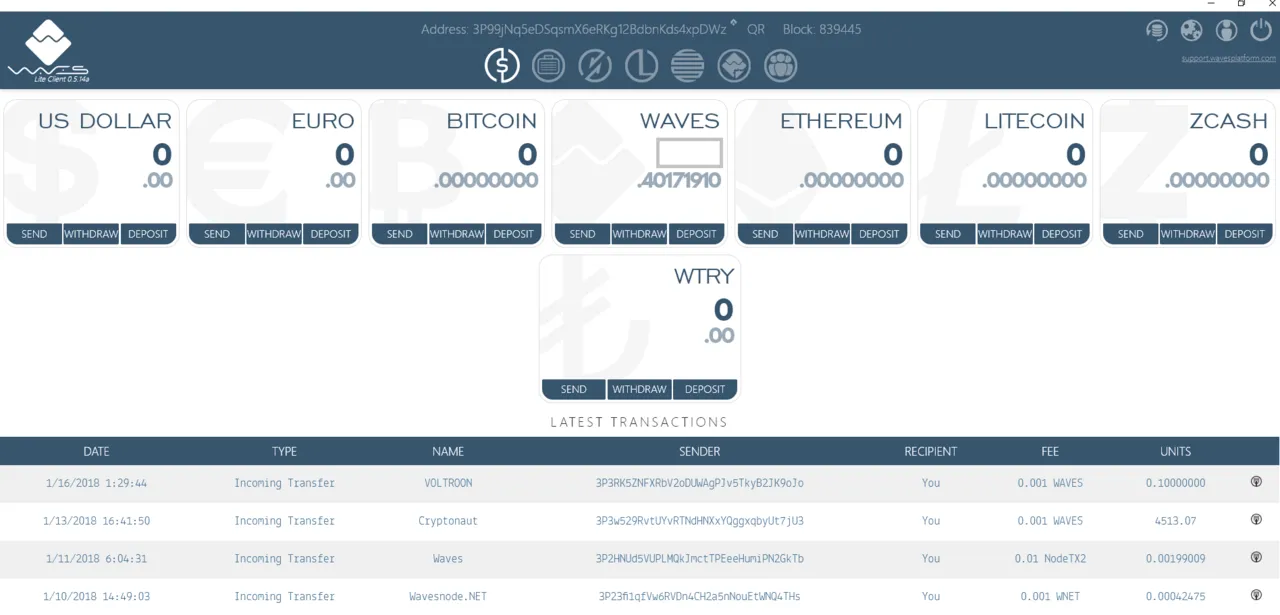Screen dimensions: 1280x615
Task: Deposit Bitcoin
Action: coord(514,234)
